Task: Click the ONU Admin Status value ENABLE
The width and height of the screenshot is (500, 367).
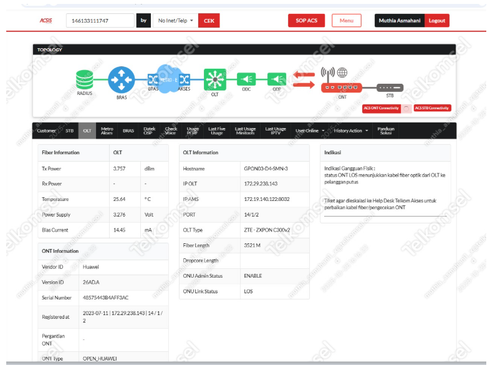Action: coord(253,276)
